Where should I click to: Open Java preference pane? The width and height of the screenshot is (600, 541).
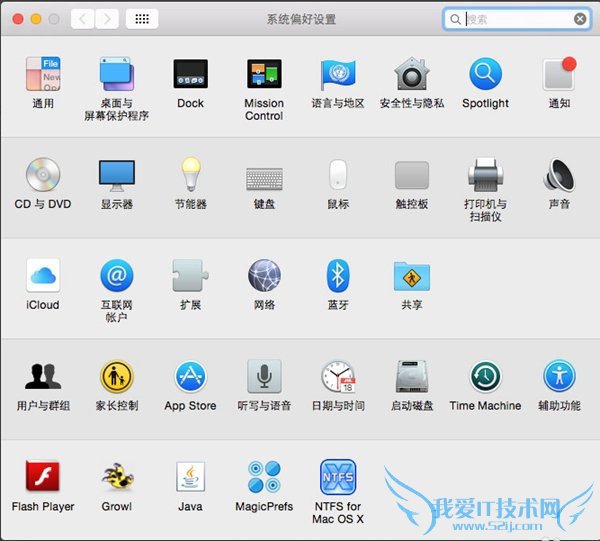191,477
